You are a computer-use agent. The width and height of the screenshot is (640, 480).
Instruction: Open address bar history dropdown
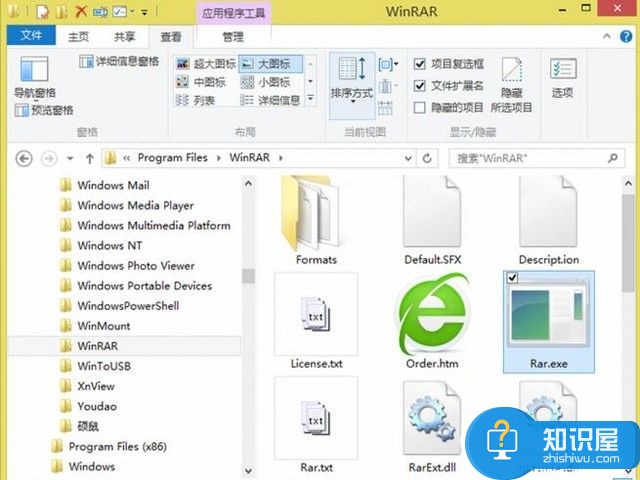coord(408,158)
